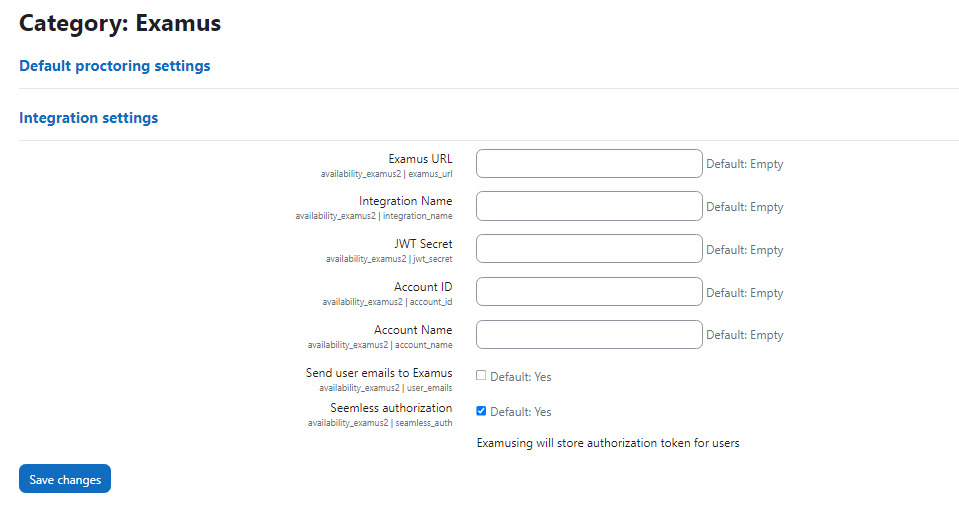Click text availability_examus2 | user_emails
This screenshot has height=530, width=959.
(x=386, y=388)
